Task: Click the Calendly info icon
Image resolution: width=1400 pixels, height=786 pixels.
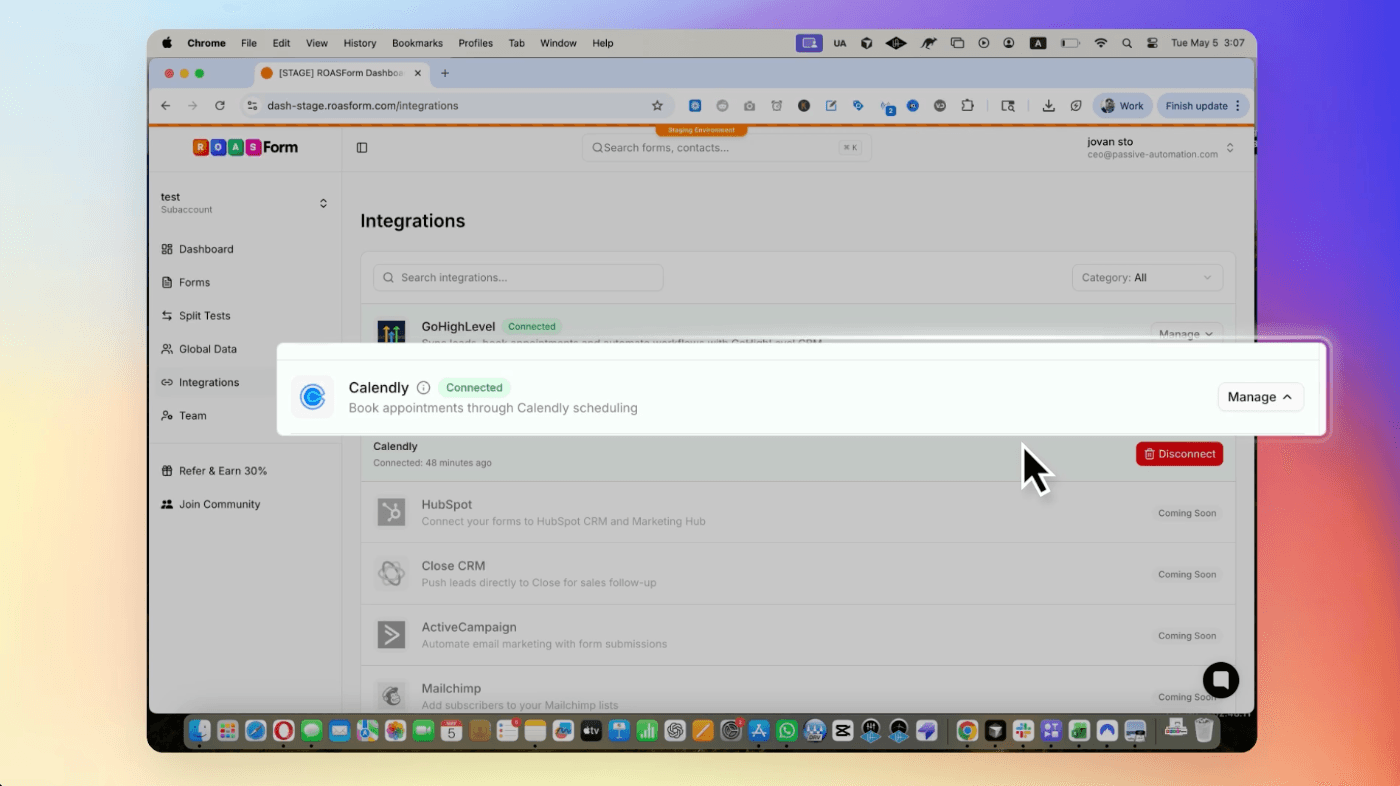Action: pos(423,388)
